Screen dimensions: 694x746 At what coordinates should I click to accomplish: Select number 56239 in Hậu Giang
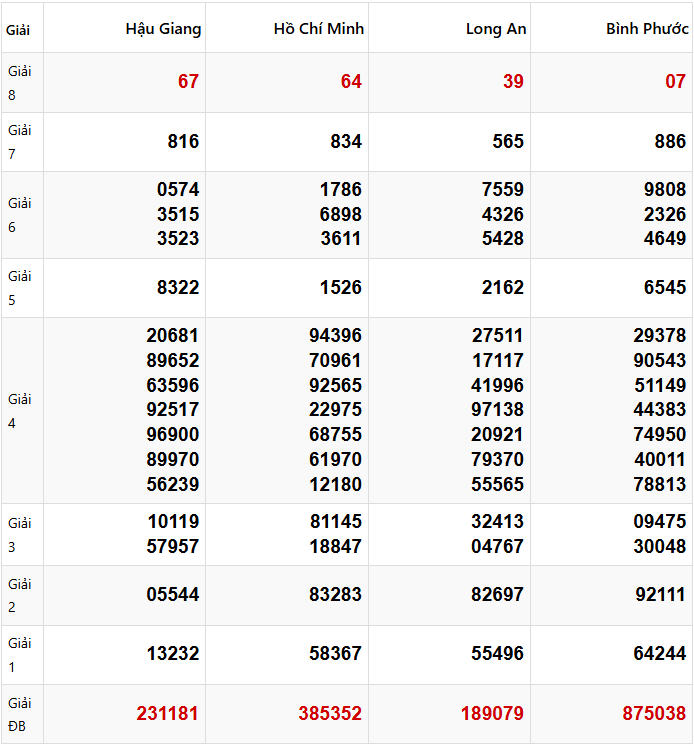click(x=173, y=484)
